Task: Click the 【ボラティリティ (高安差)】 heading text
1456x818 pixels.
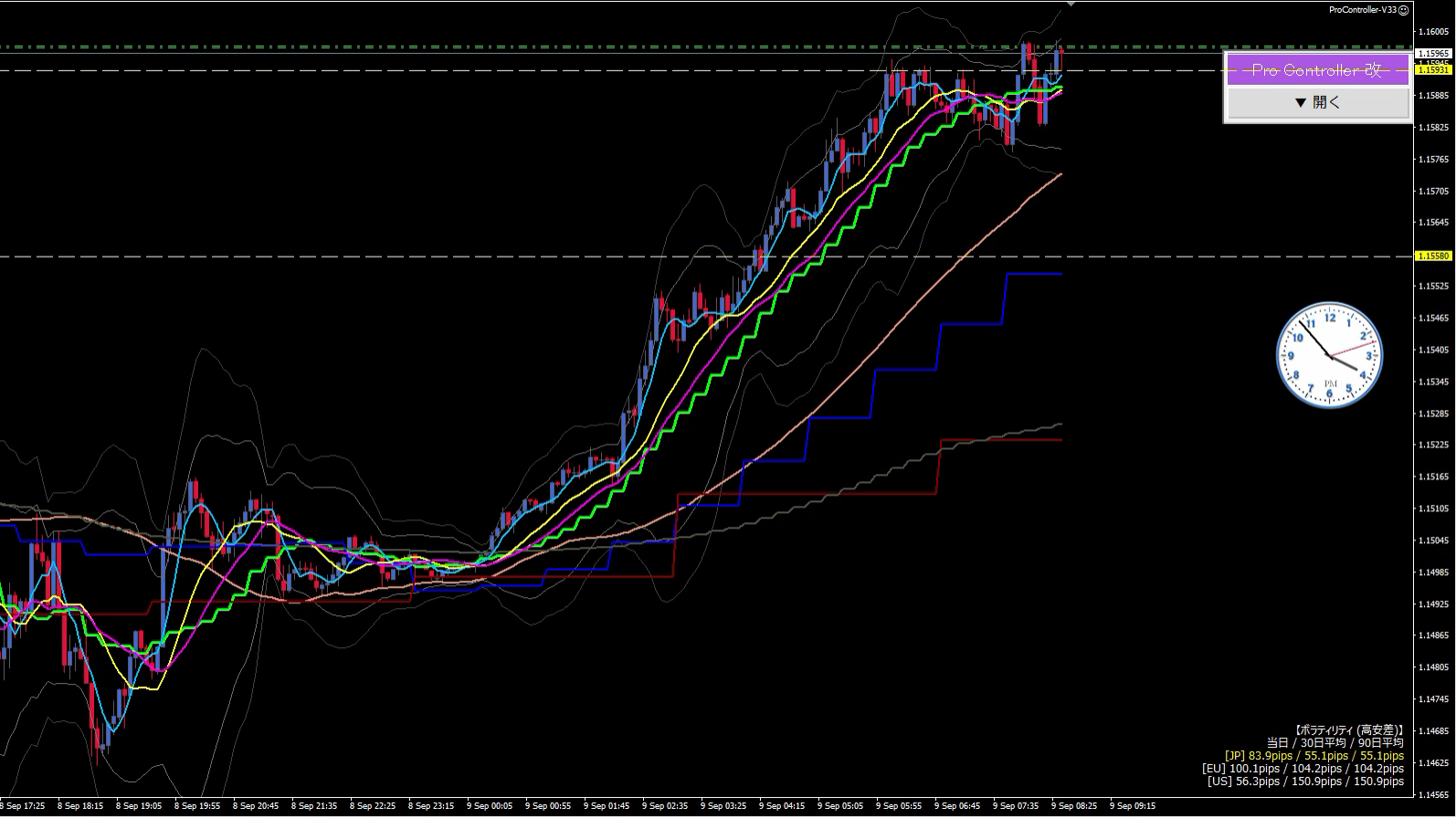Action: pyautogui.click(x=1349, y=730)
